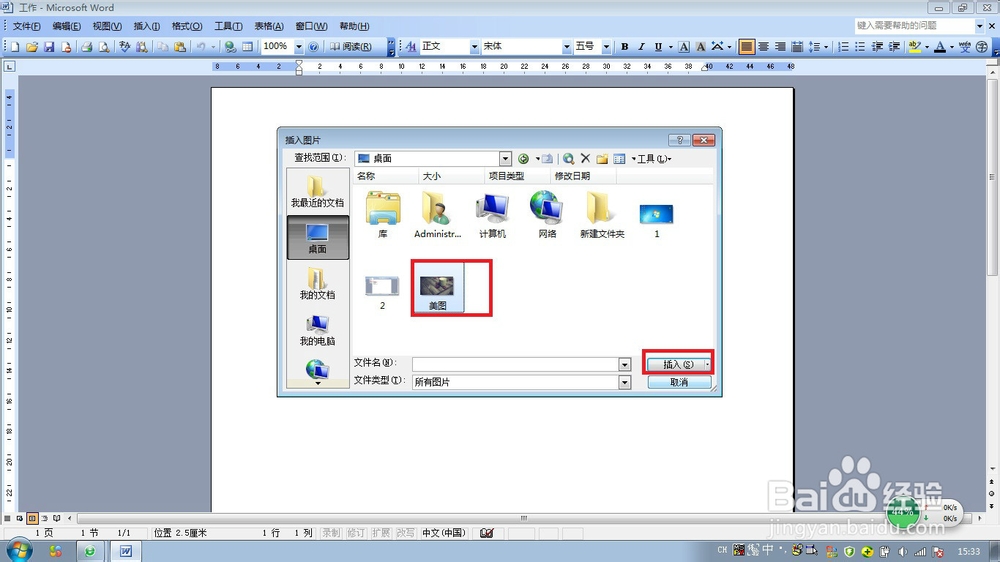Click the Styles and Formatting icon
Screen dimensions: 1000x562
[x=411, y=47]
